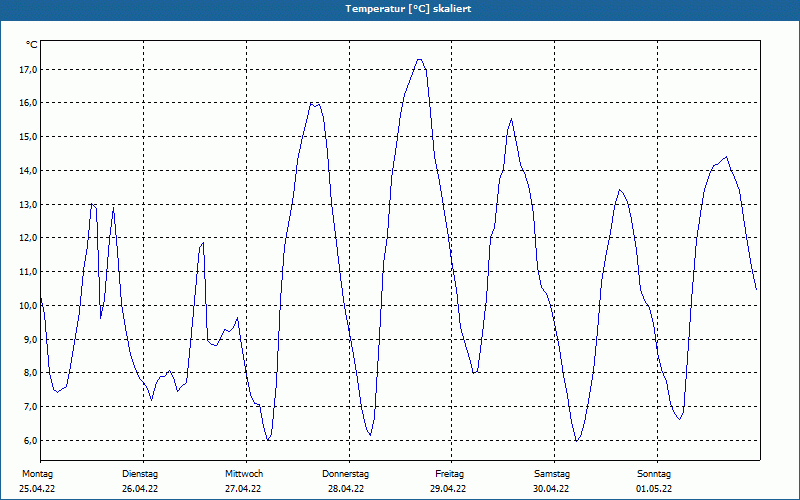The image size is (800, 500).
Task: Click the 13,0 y-axis value
Action: [28, 205]
